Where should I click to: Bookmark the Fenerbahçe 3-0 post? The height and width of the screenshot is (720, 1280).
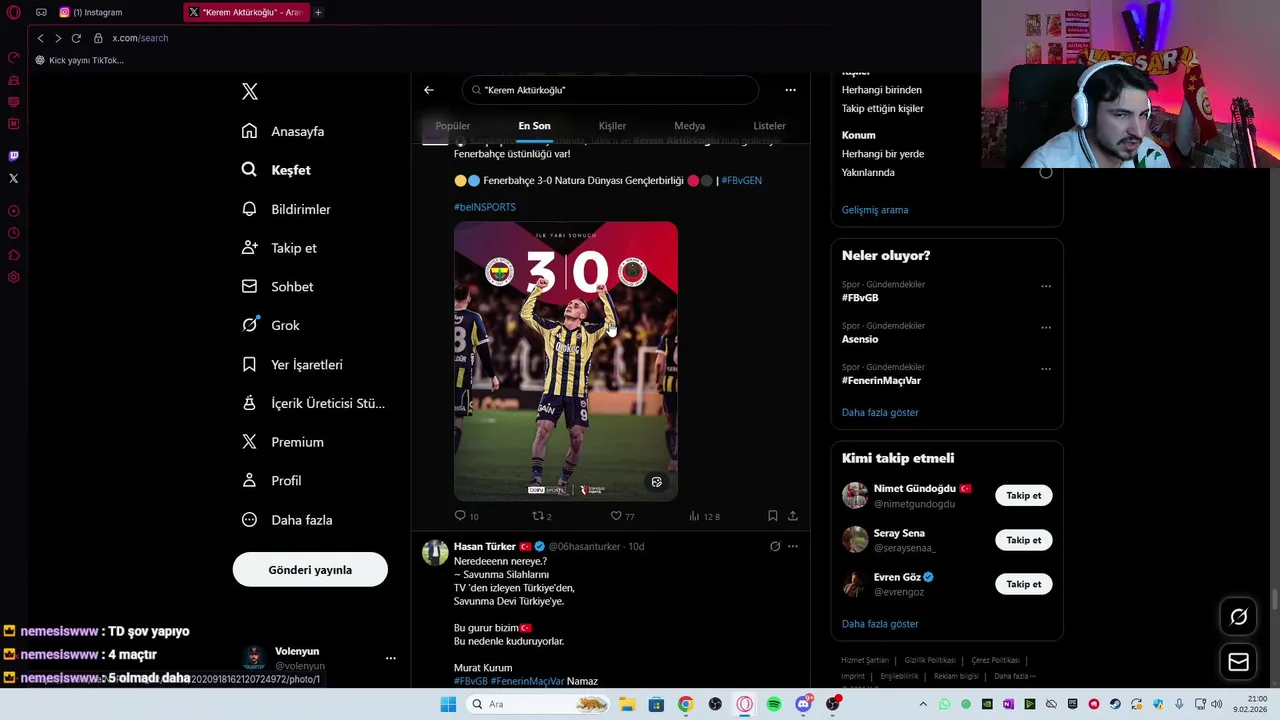[773, 516]
